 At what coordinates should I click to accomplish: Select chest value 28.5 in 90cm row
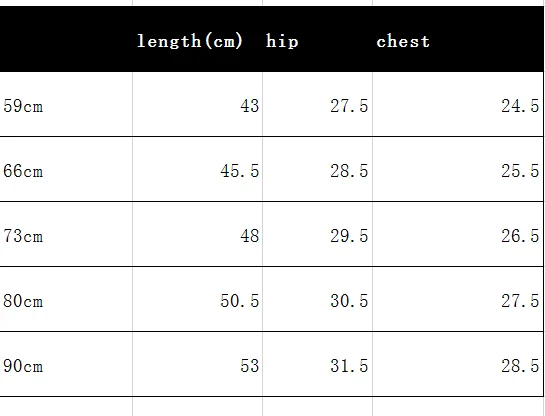pyautogui.click(x=458, y=364)
